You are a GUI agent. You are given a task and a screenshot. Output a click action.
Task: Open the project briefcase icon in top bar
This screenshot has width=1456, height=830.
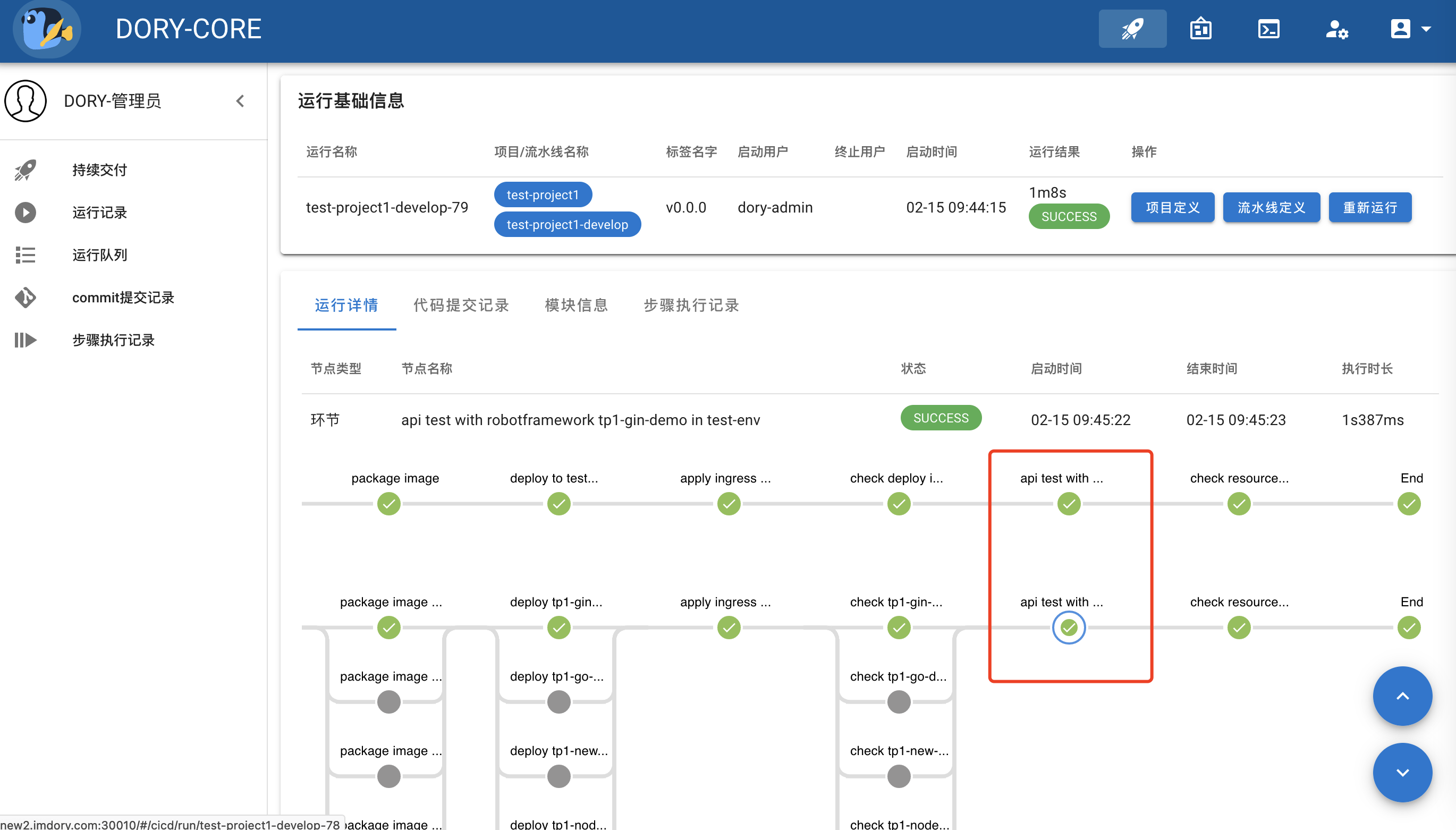[1200, 29]
